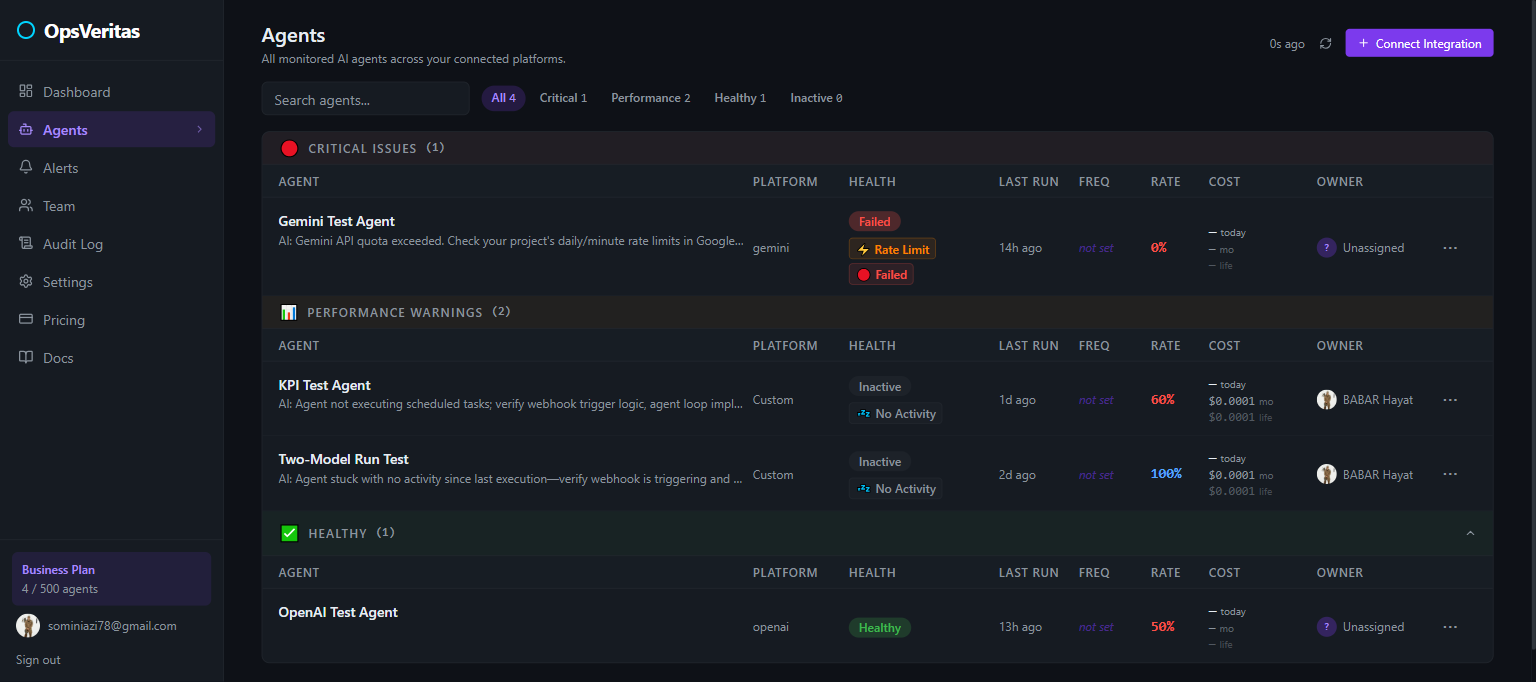The height and width of the screenshot is (682, 1536).
Task: Click the Agents robot icon in sidebar
Action: click(26, 130)
